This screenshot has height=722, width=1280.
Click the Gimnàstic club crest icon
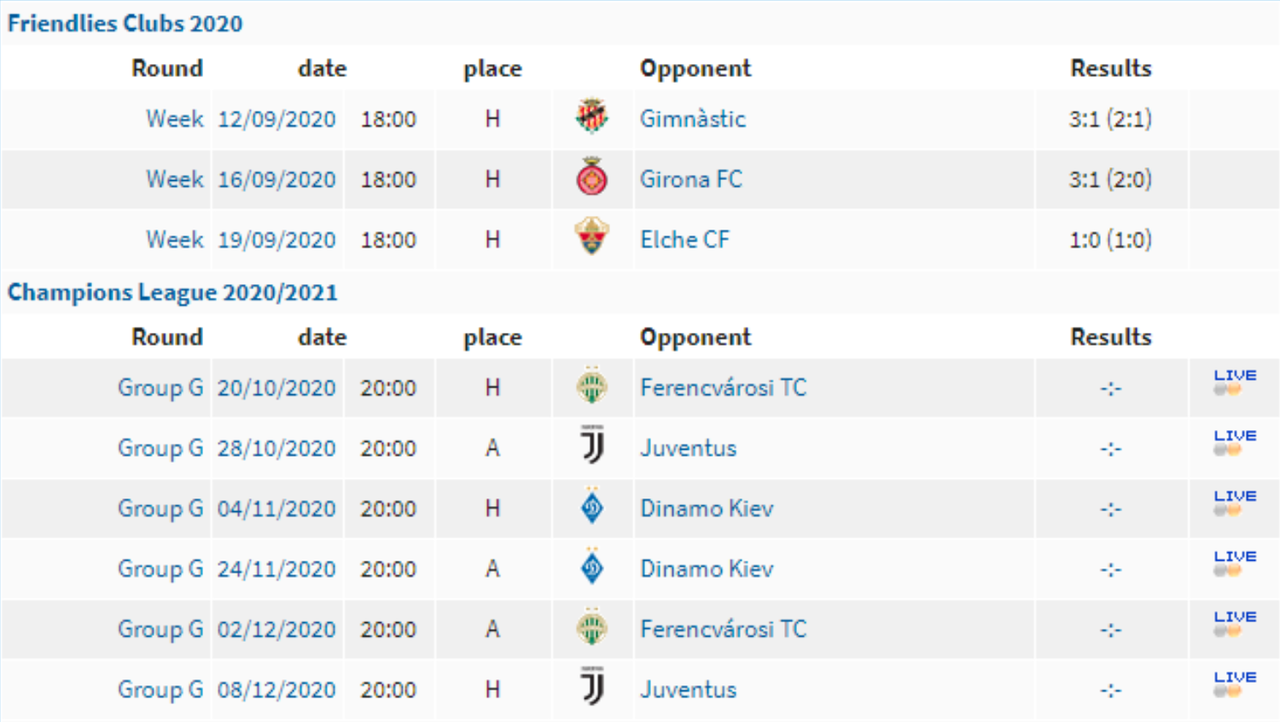[x=592, y=119]
